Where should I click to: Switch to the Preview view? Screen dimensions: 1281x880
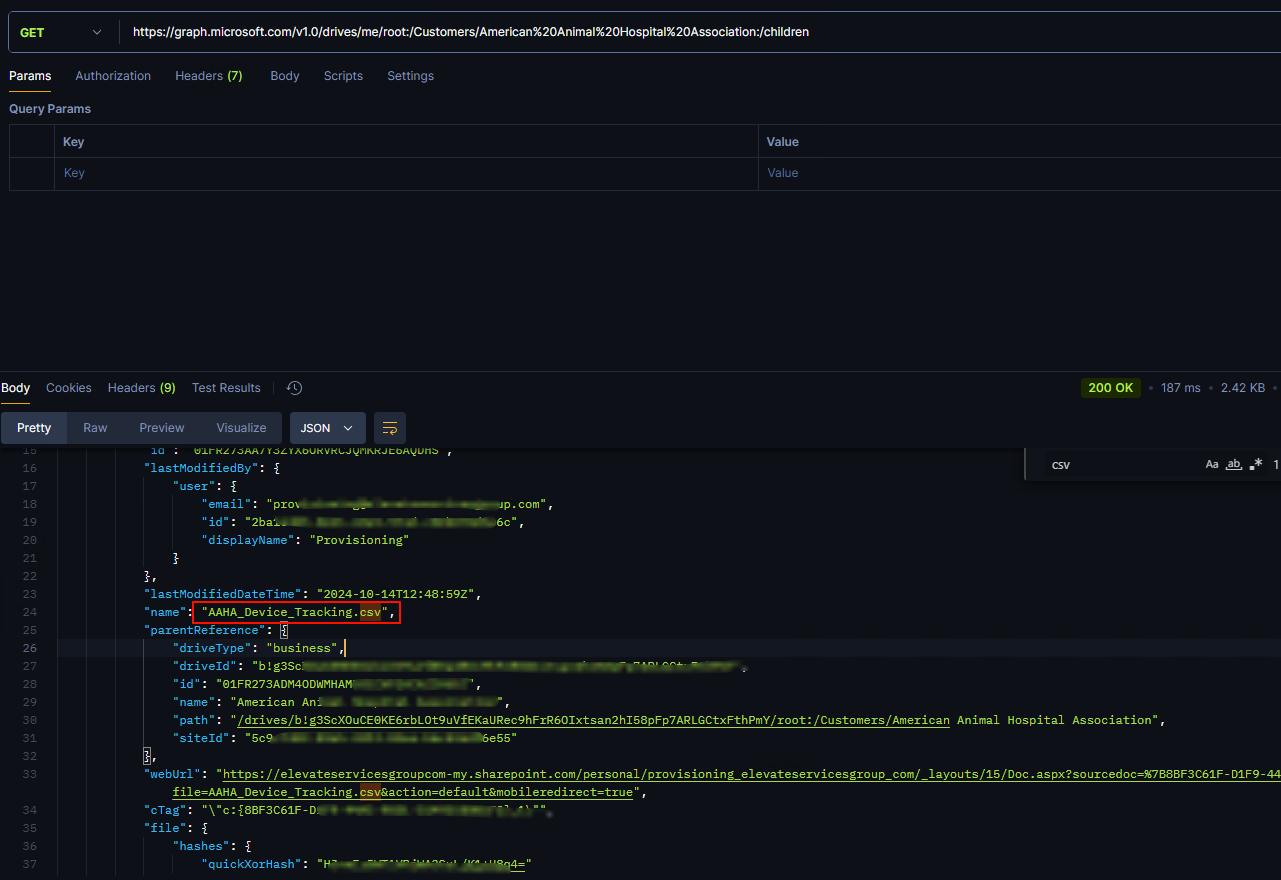(162, 428)
